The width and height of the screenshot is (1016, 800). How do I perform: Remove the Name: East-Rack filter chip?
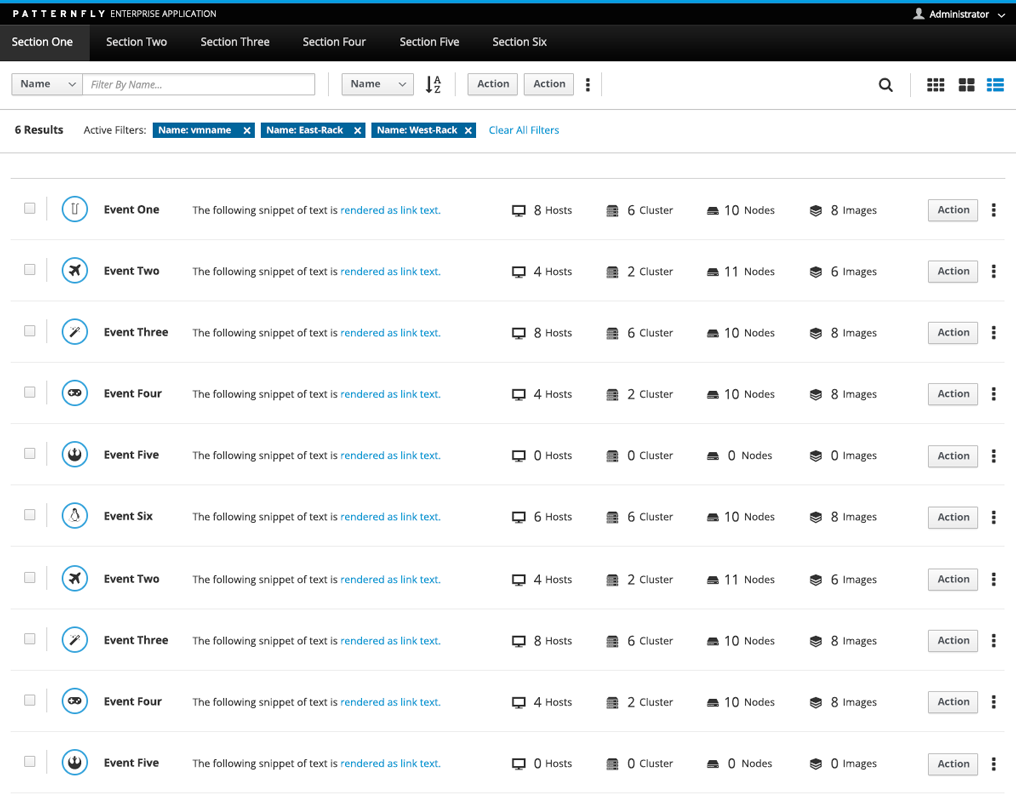(x=357, y=130)
